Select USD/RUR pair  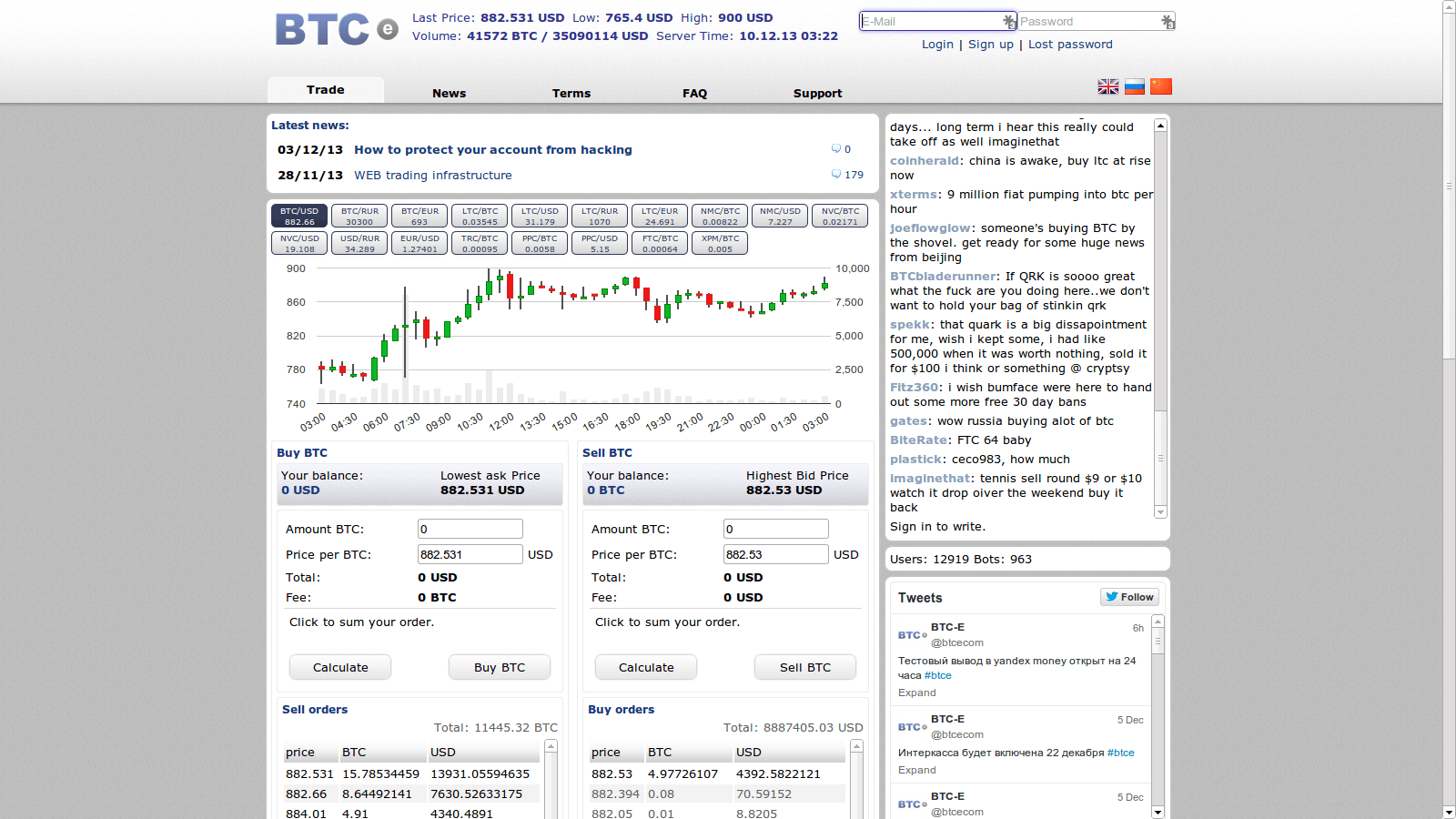pos(359,243)
